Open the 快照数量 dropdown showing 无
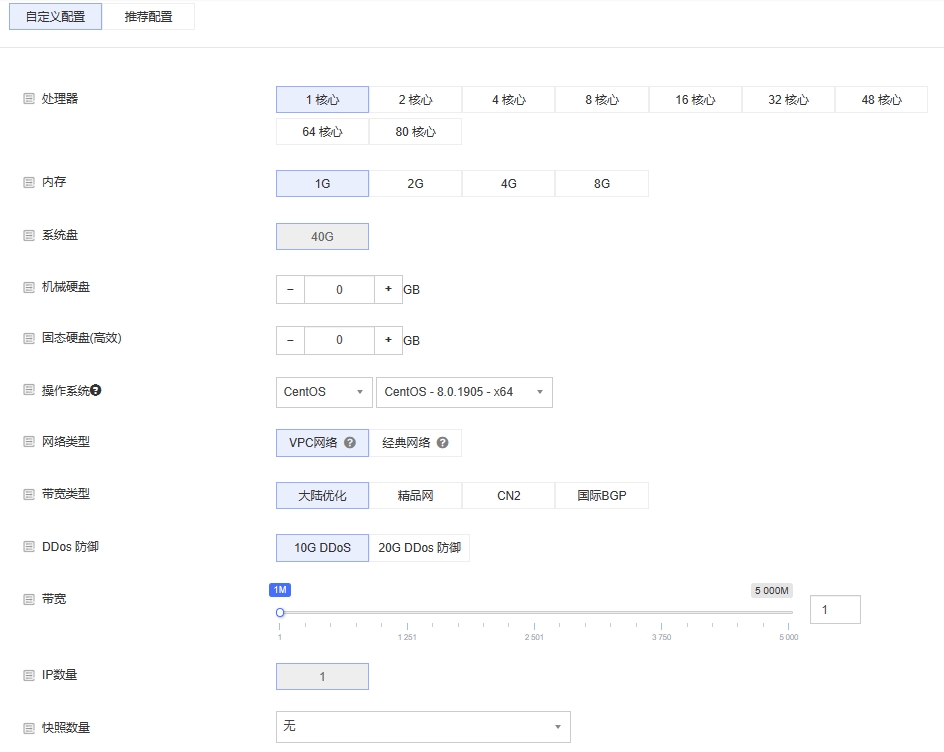Image resolution: width=944 pixels, height=752 pixels. [422, 727]
